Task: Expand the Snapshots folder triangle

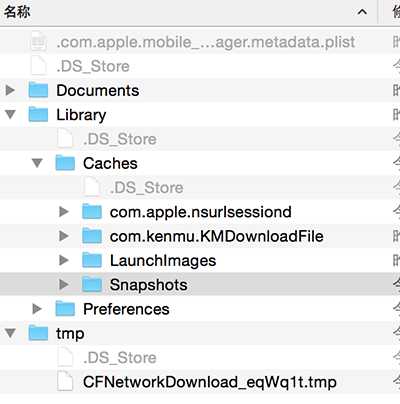Action: point(64,285)
